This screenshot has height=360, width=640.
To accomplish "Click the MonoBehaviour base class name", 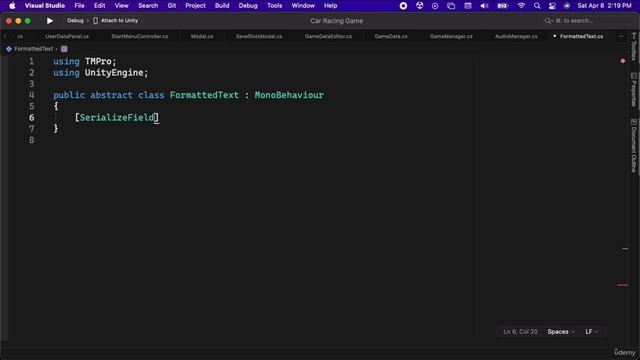I will [x=289, y=95].
